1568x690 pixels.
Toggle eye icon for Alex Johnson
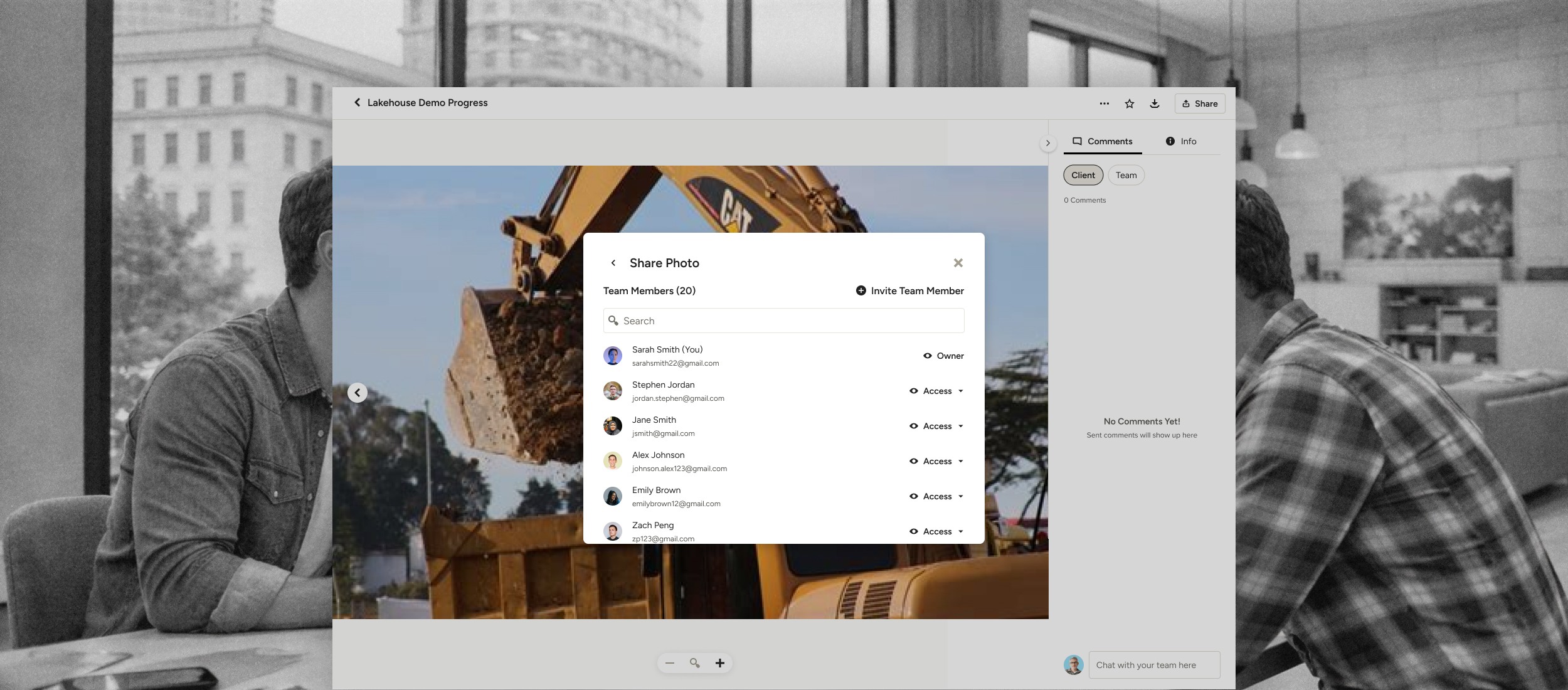click(x=914, y=461)
